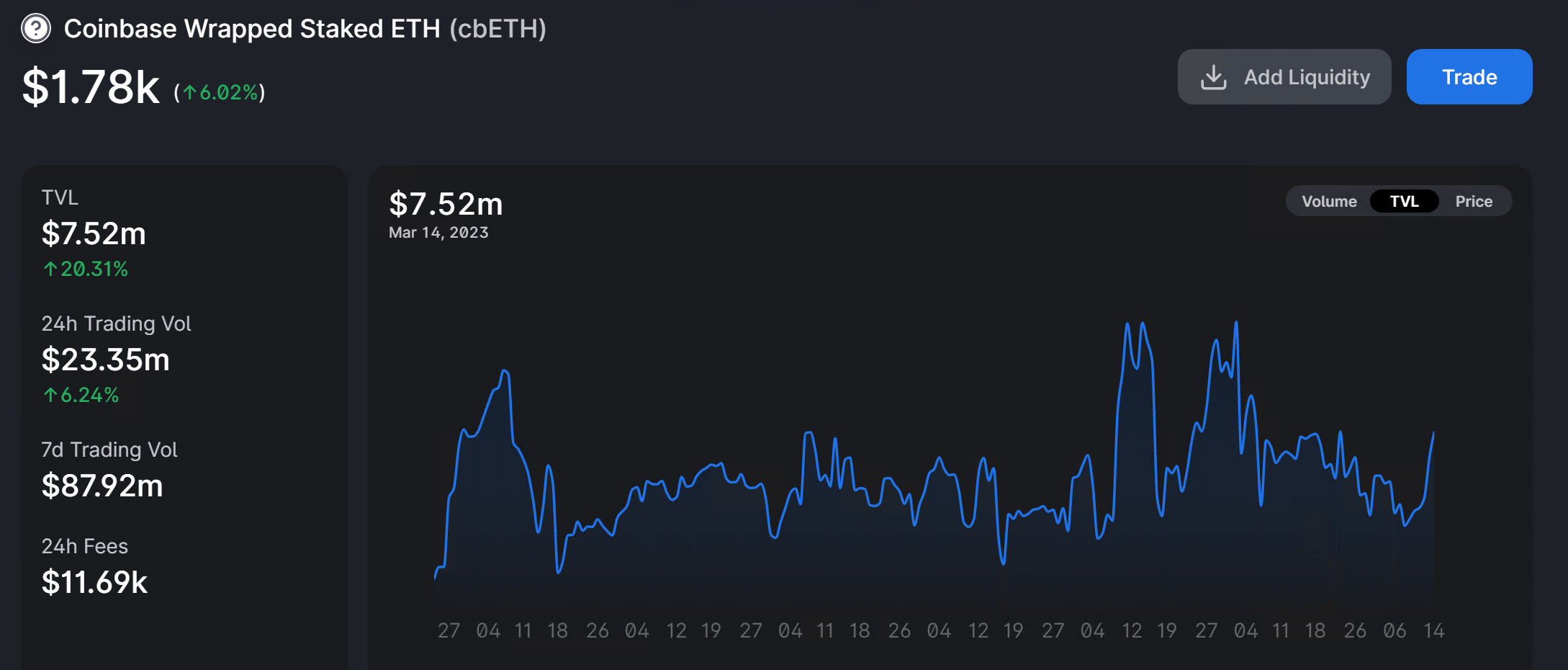This screenshot has height=670, width=1568.
Task: Select the TVL chart toggle
Action: click(x=1403, y=202)
